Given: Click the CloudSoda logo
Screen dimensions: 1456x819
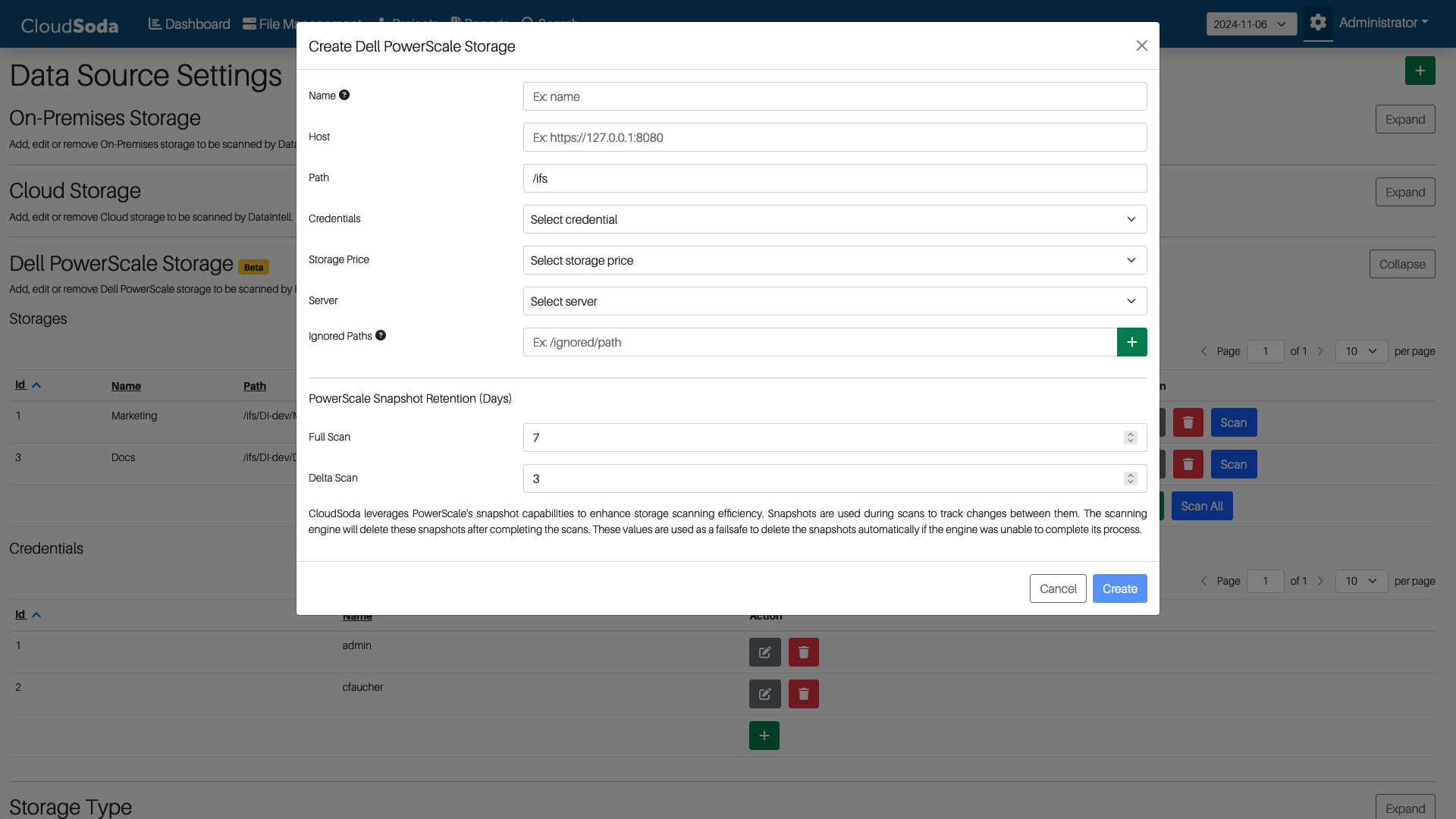Looking at the screenshot, I should click(x=70, y=25).
